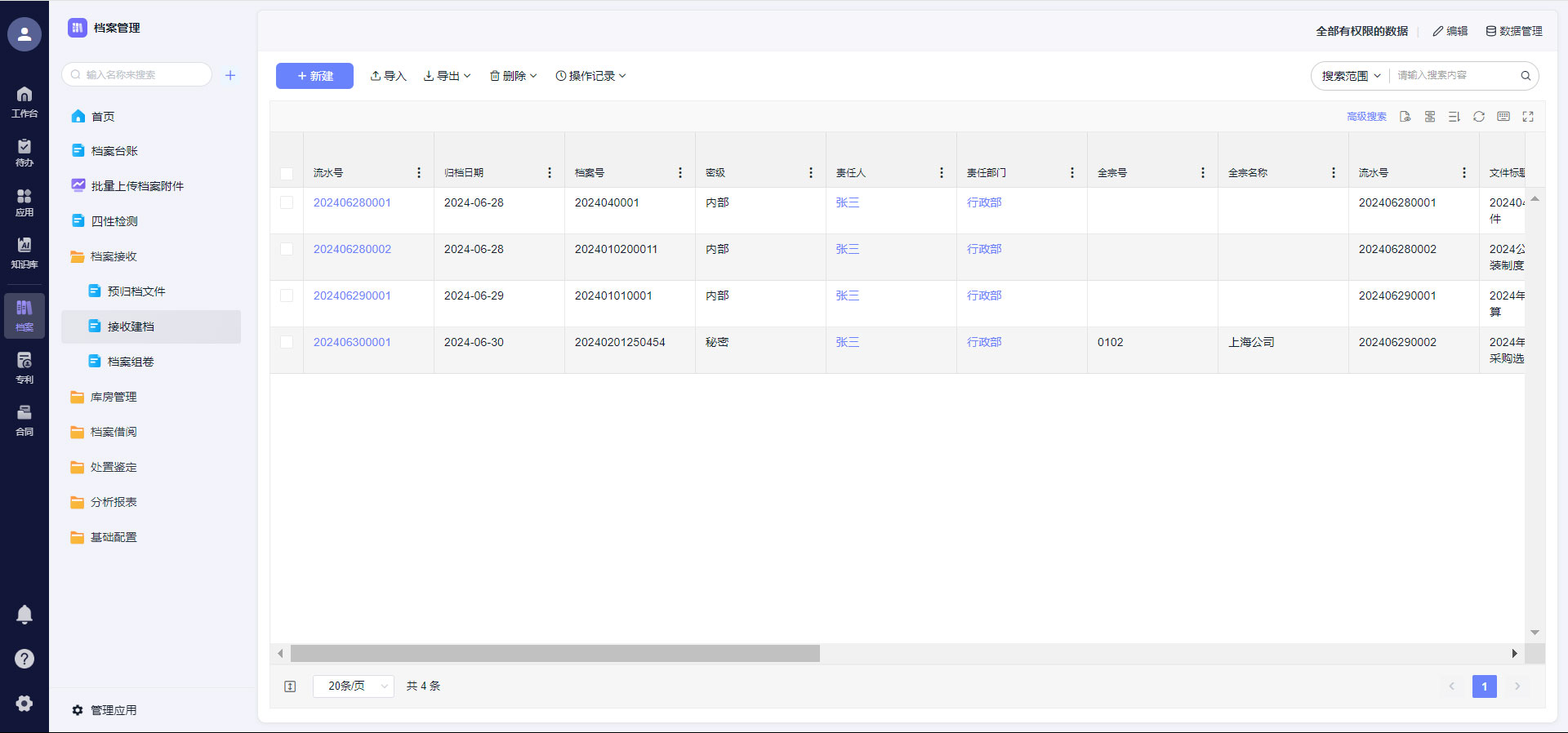This screenshot has height=733, width=1568.
Task: Select 预归档文件 in the sidebar
Action: point(136,291)
